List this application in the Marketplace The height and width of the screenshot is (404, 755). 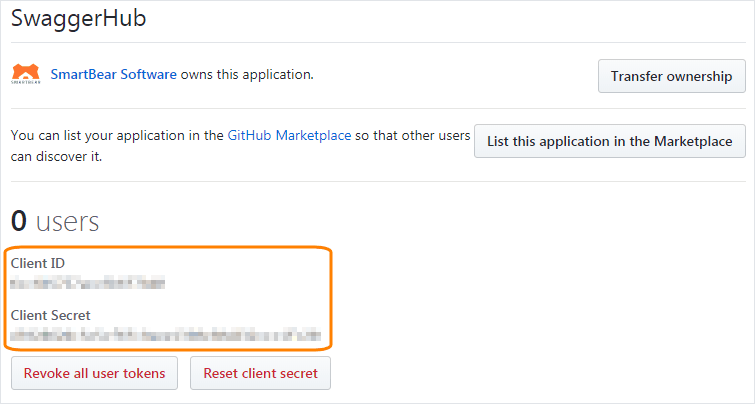(610, 141)
